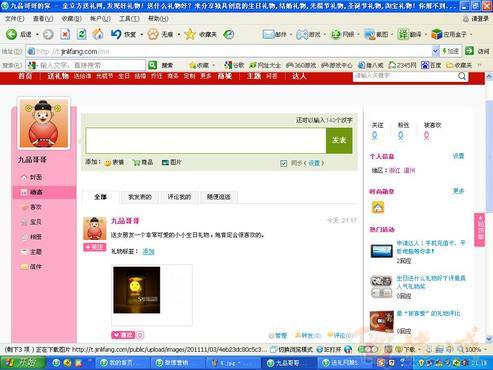Open 宝贝 in the pink sidebar

tap(36, 222)
